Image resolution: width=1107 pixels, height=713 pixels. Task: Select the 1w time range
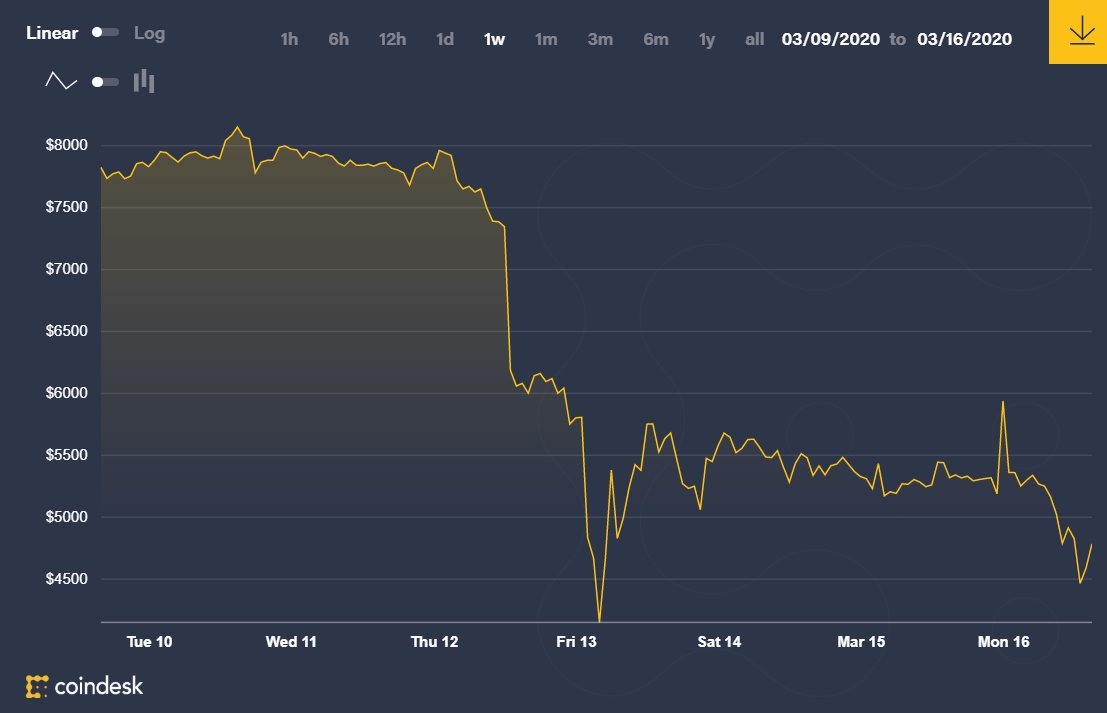[494, 39]
